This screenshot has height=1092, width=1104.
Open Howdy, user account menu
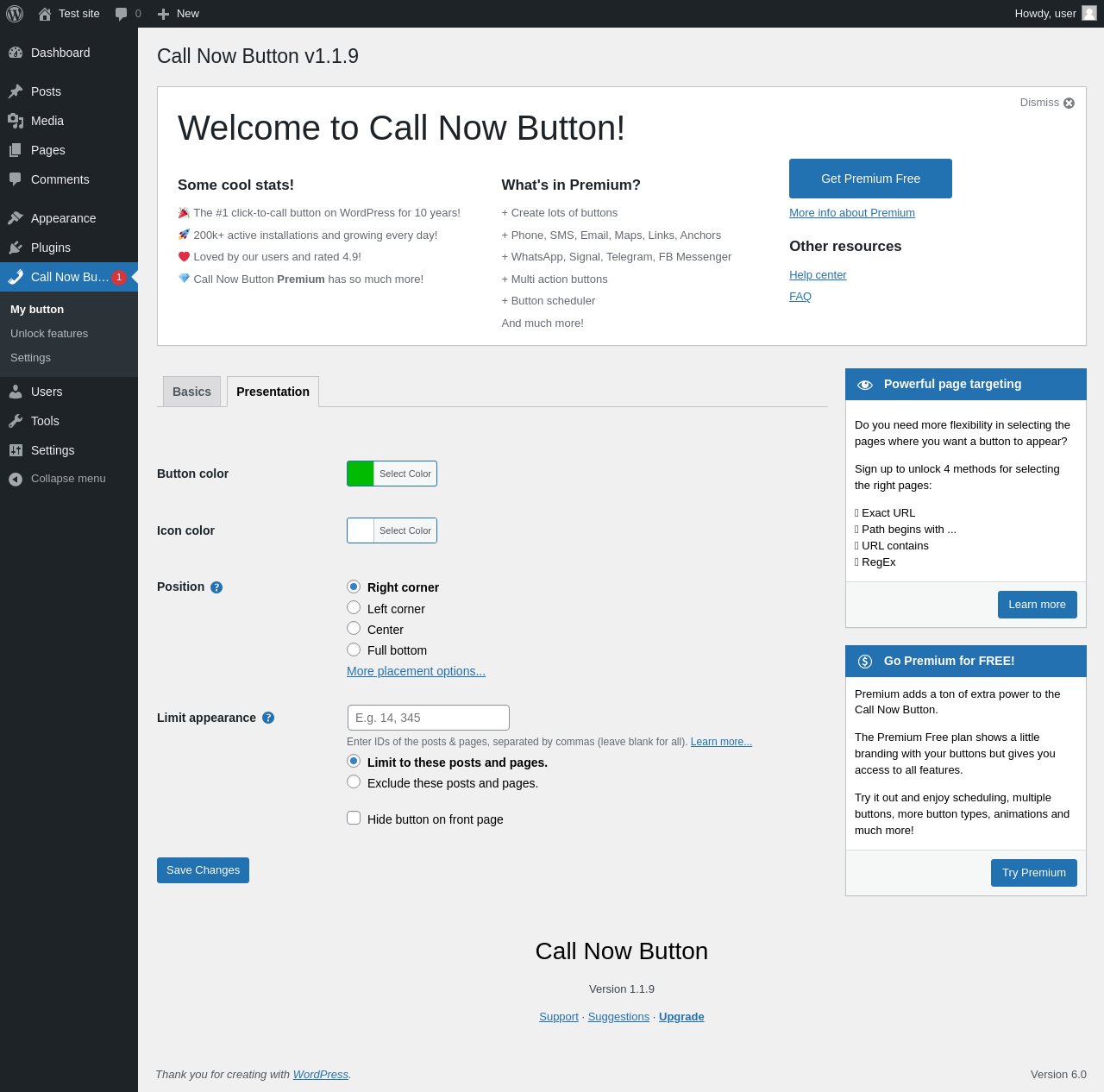pos(1056,14)
